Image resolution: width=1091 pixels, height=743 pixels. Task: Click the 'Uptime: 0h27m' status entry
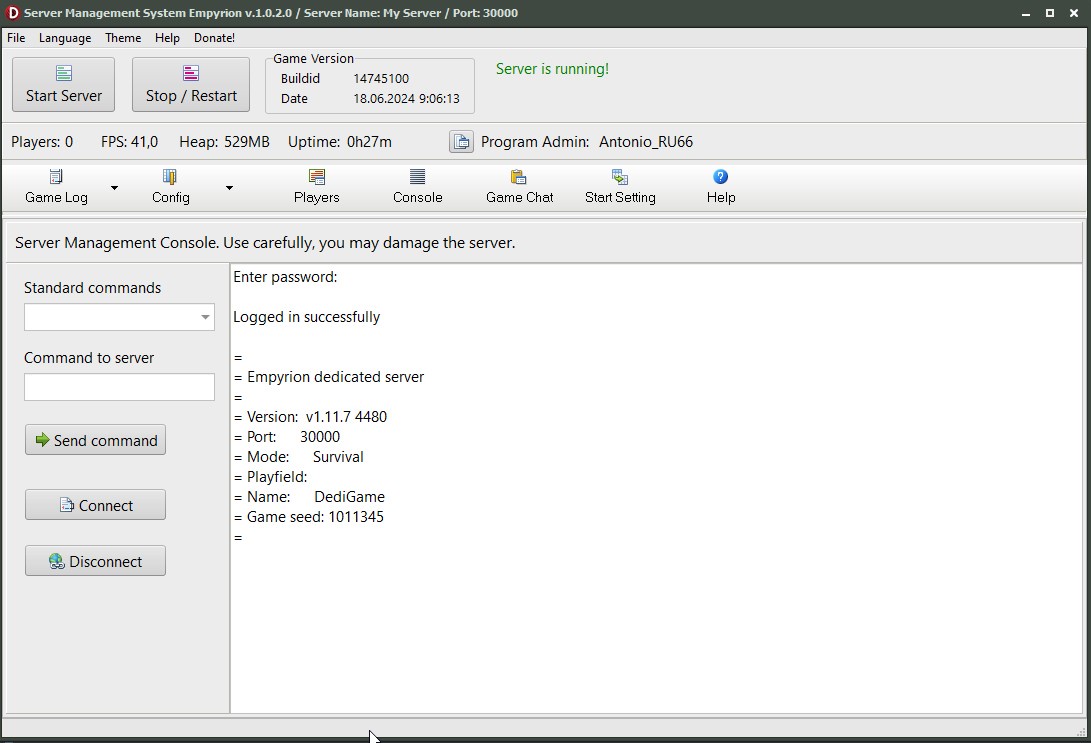coord(340,142)
